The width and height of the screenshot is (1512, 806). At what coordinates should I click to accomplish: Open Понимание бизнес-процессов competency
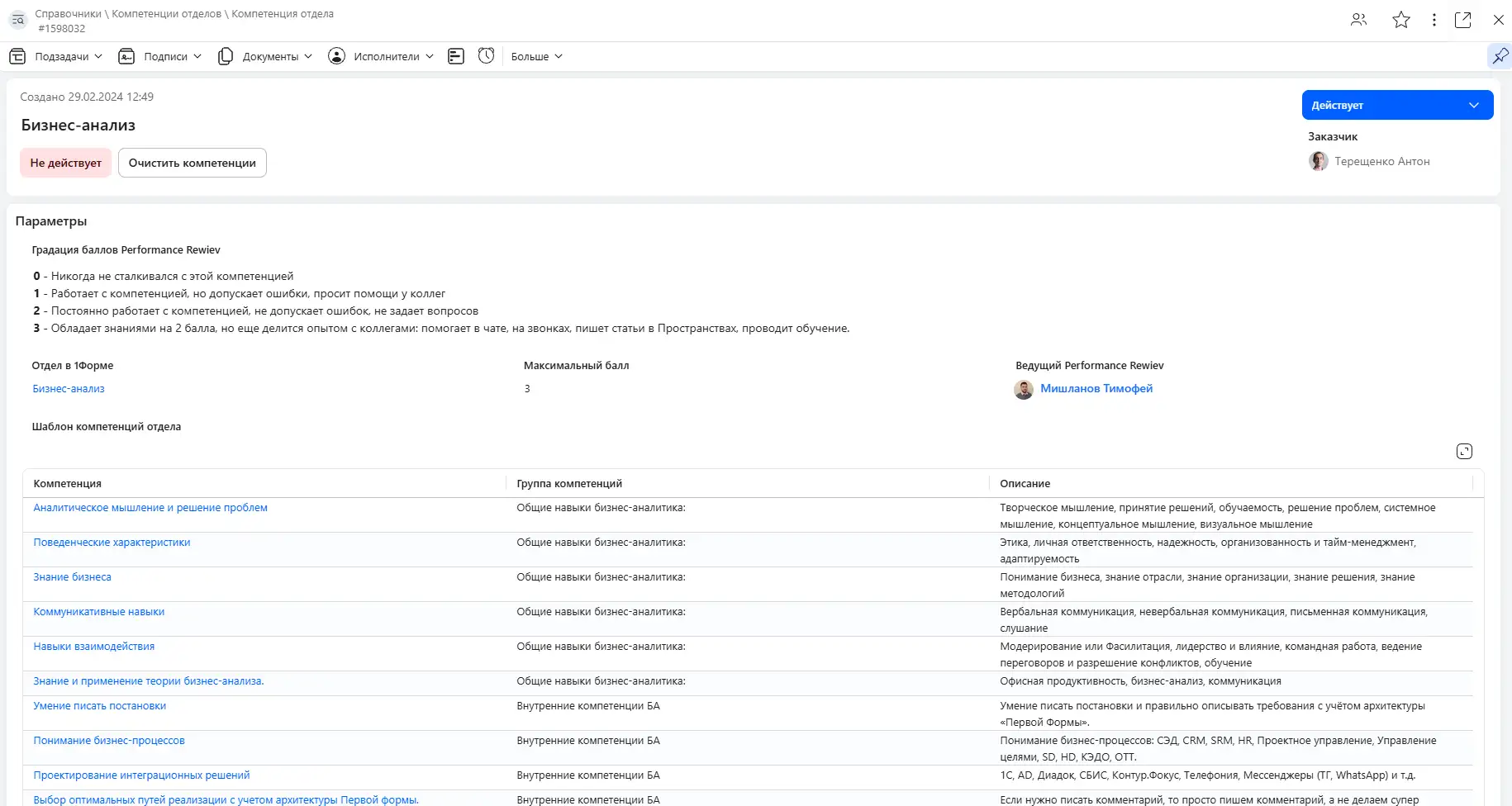[x=109, y=741]
